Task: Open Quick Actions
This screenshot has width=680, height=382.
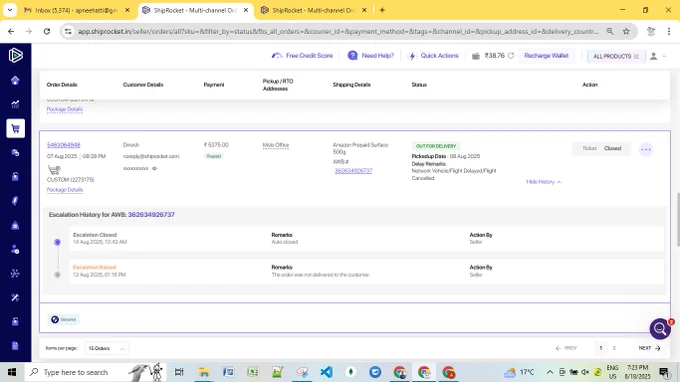Action: 434,56
